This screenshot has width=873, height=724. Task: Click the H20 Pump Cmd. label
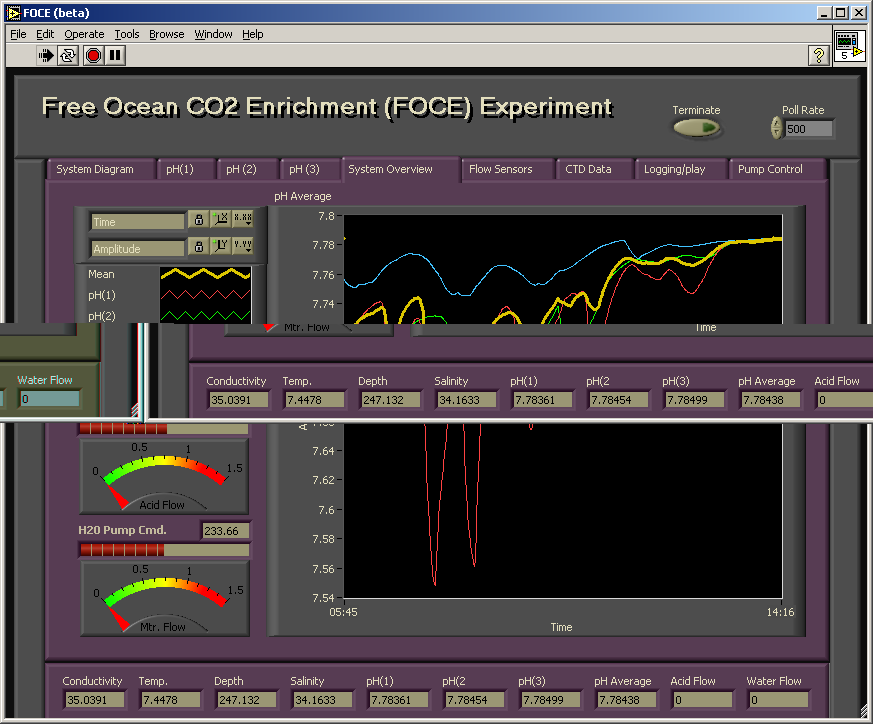click(122, 530)
